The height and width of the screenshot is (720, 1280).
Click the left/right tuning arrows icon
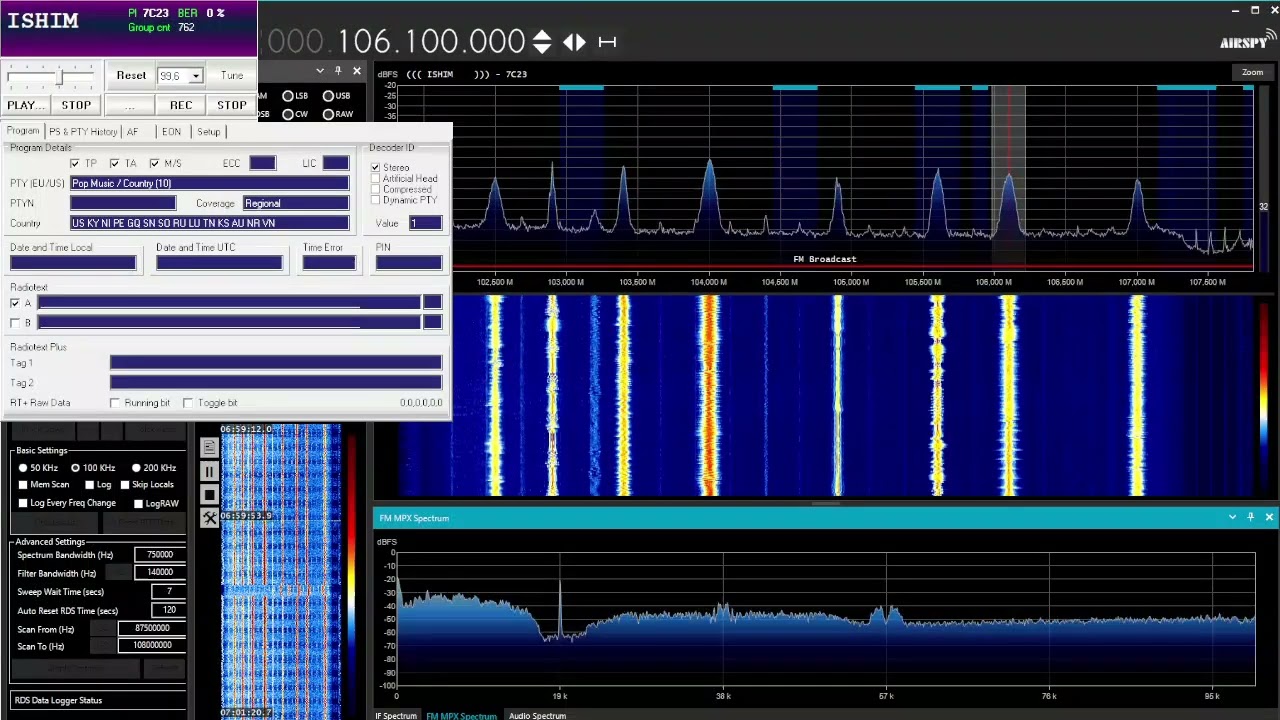pyautogui.click(x=574, y=42)
